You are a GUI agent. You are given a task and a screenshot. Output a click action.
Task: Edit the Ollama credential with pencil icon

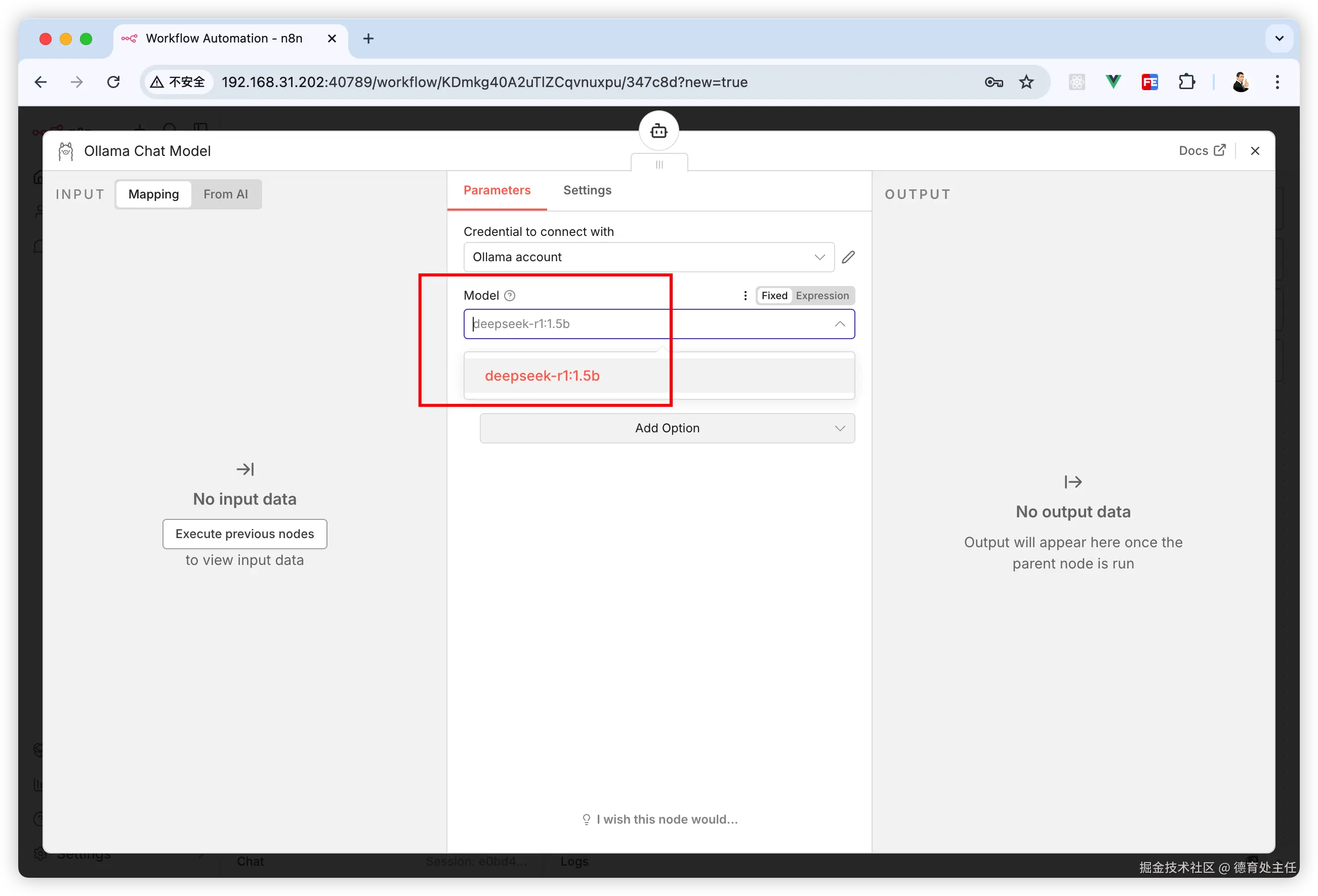tap(848, 257)
